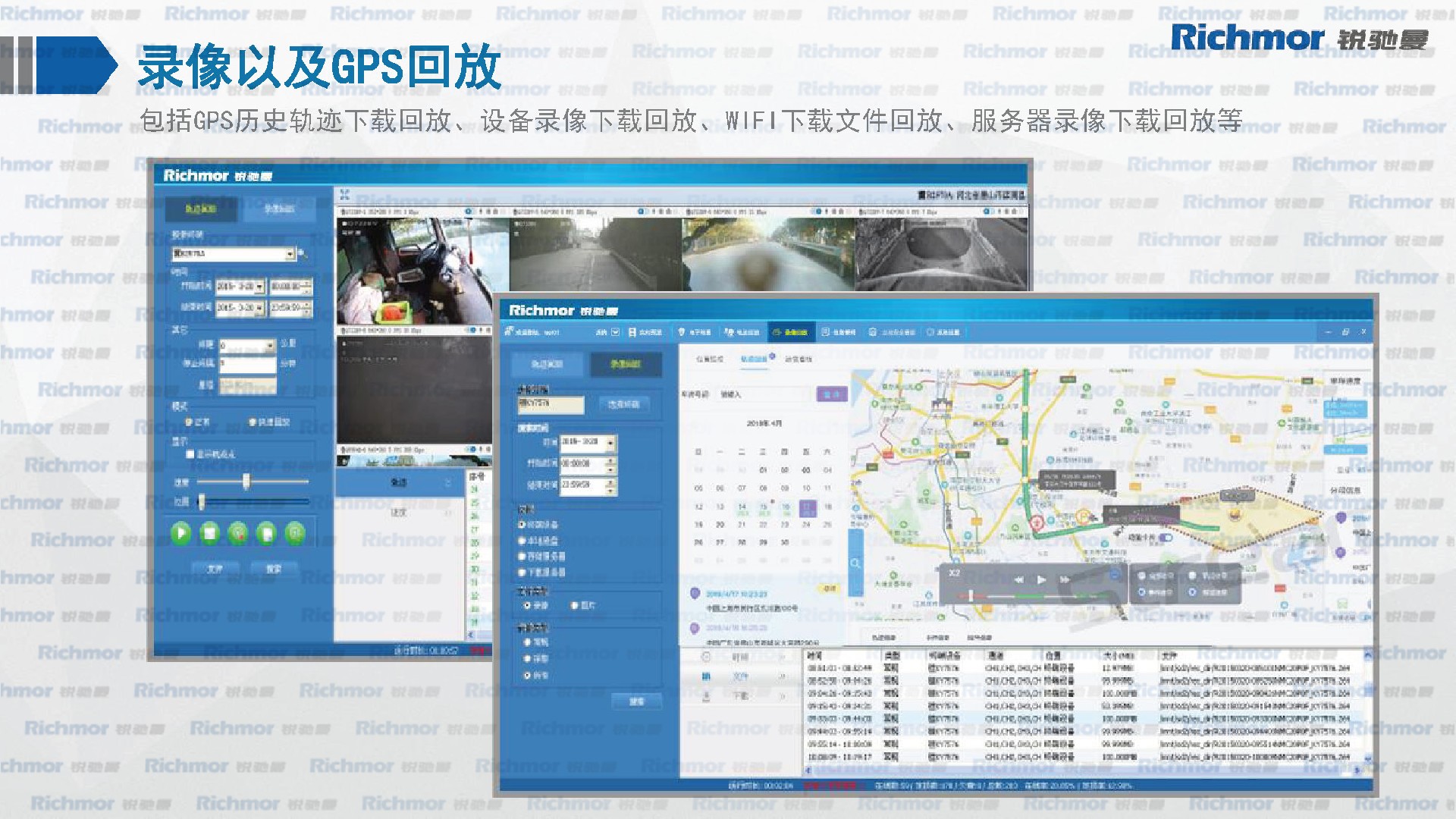Click blue magnifier strip at map's left edge
Viewport: 1456px width, 819px height.
point(855,563)
